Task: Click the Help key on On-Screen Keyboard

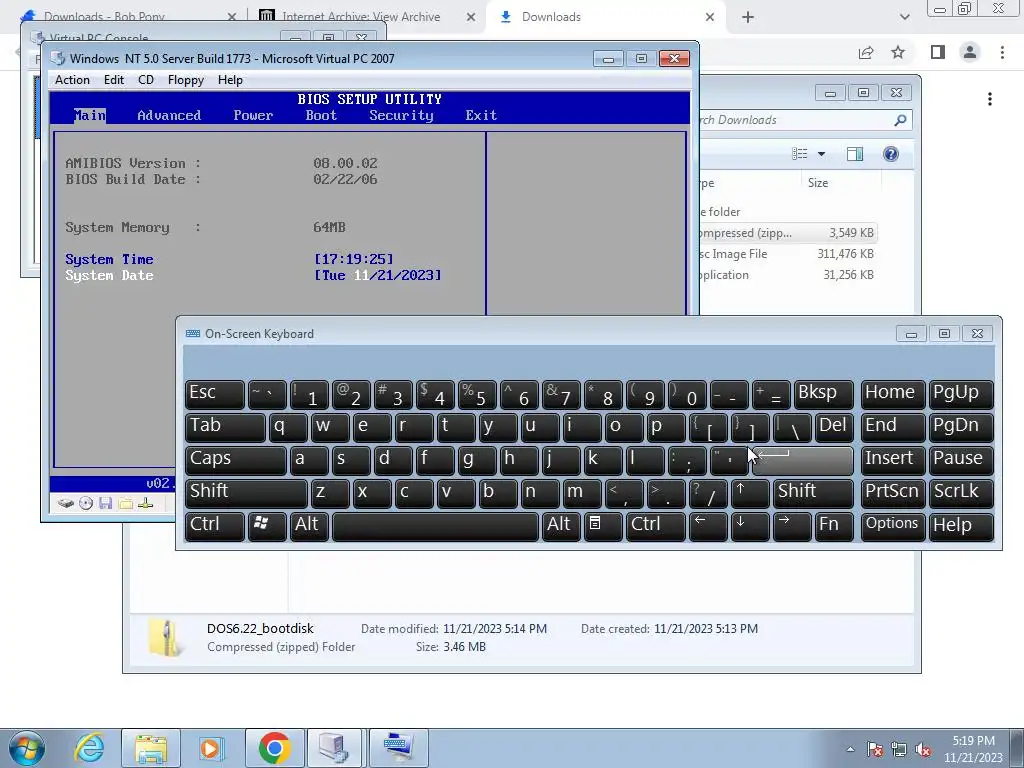Action: (961, 526)
